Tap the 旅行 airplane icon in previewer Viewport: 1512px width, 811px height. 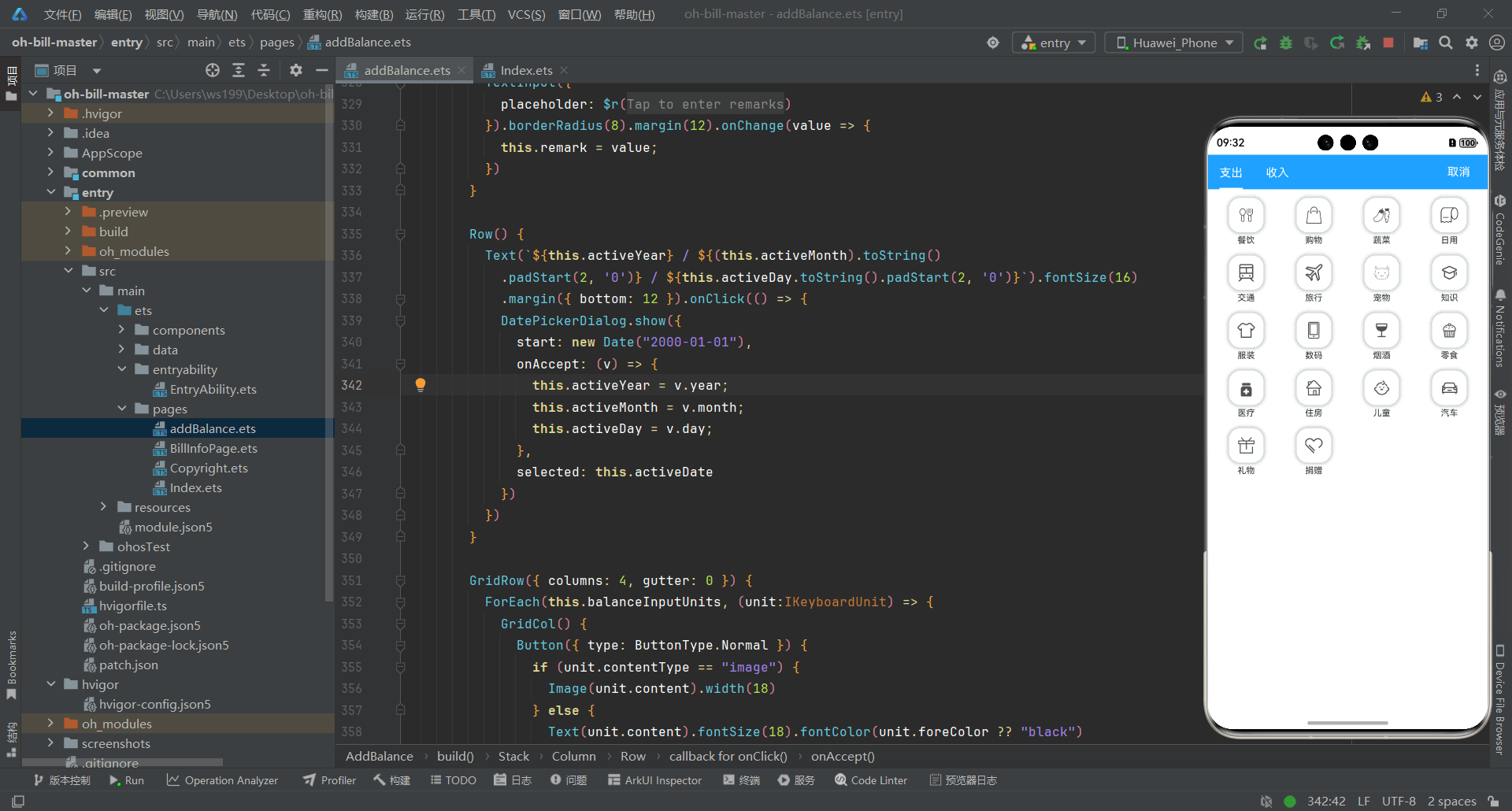[1314, 272]
